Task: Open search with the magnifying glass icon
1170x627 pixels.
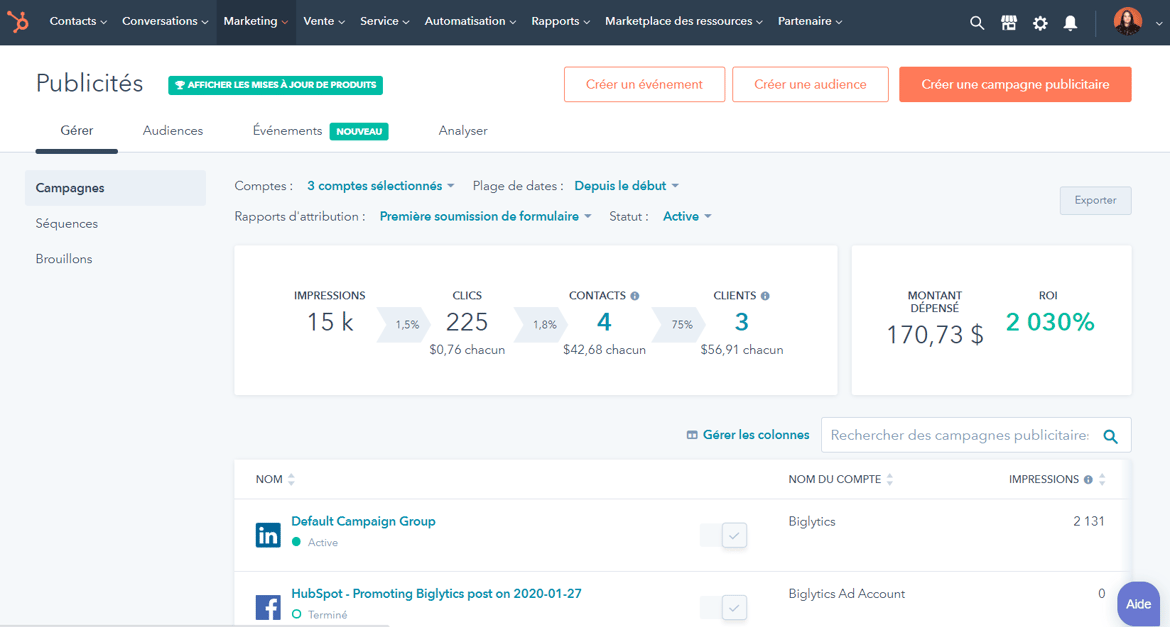Action: click(977, 23)
